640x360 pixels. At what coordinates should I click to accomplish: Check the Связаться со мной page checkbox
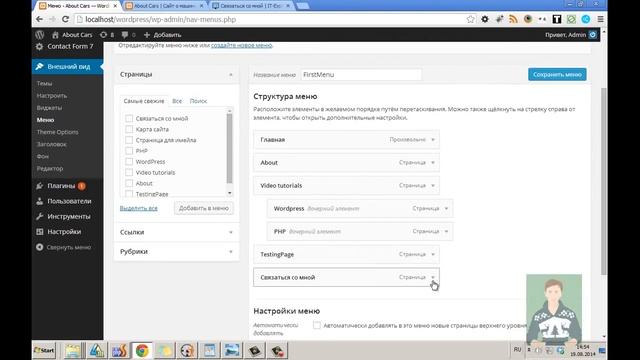129,118
